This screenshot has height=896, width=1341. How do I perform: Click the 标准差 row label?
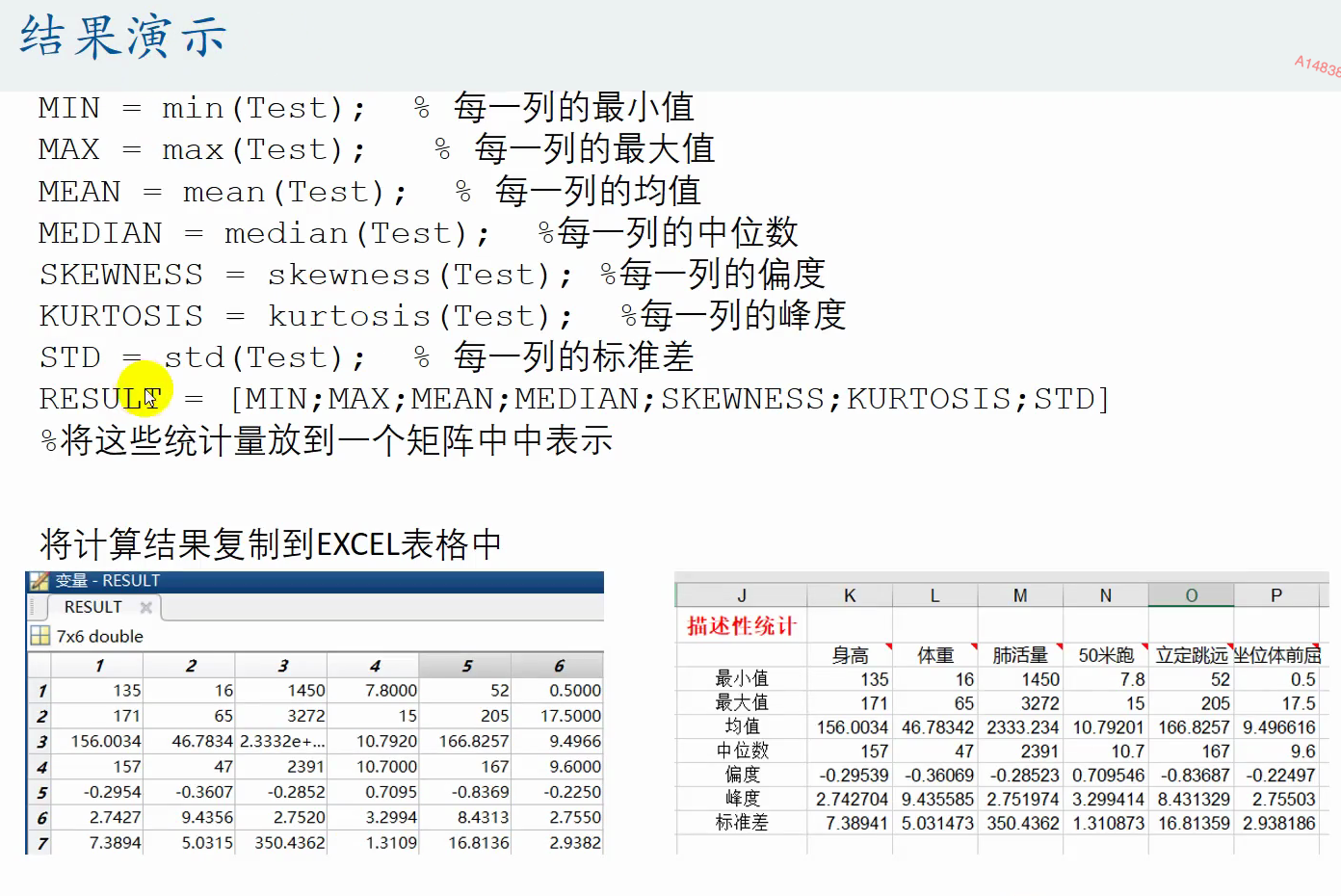coord(742,823)
